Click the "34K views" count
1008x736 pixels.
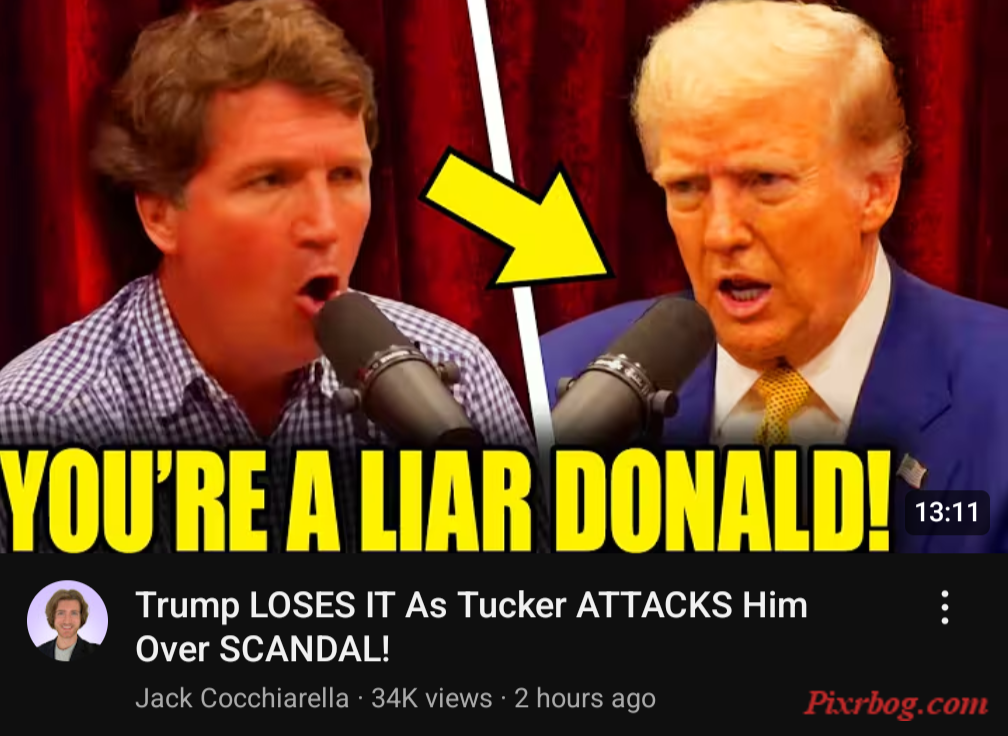coord(431,698)
